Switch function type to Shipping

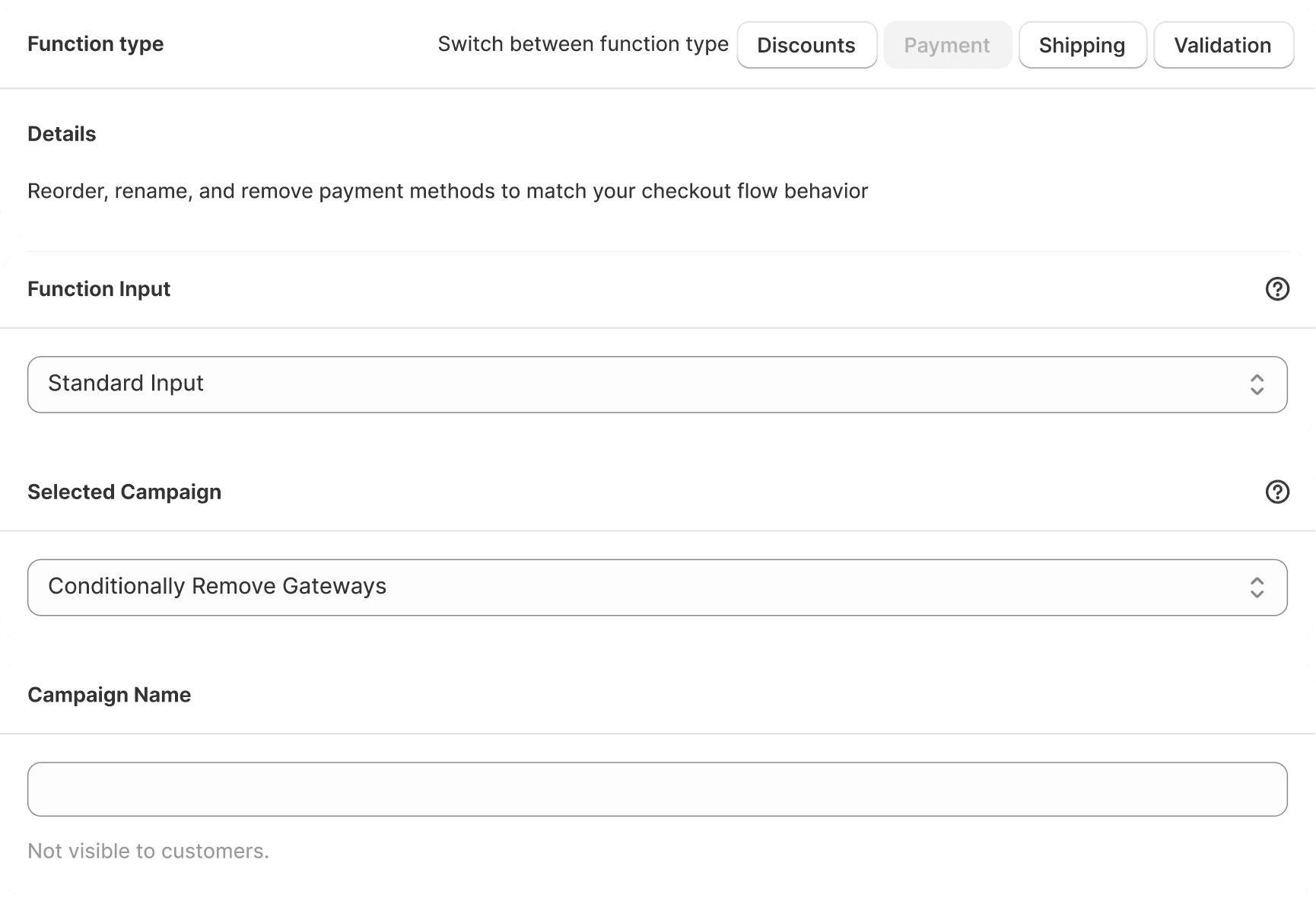[x=1082, y=46]
